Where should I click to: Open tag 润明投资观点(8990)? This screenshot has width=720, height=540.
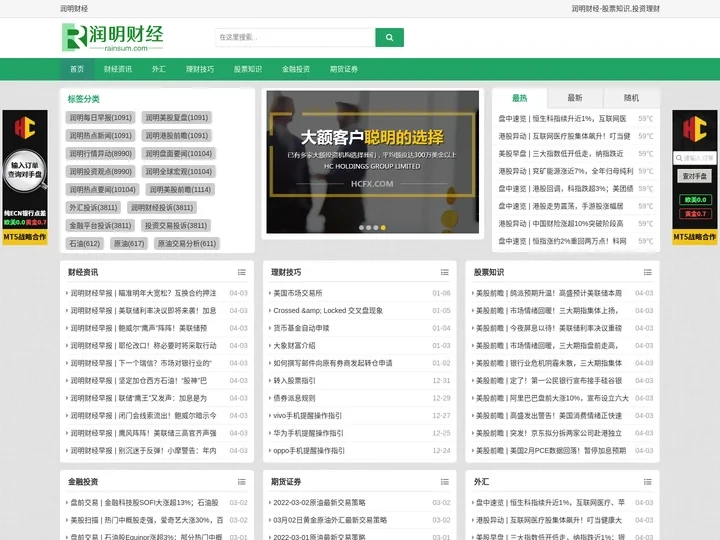coord(101,172)
